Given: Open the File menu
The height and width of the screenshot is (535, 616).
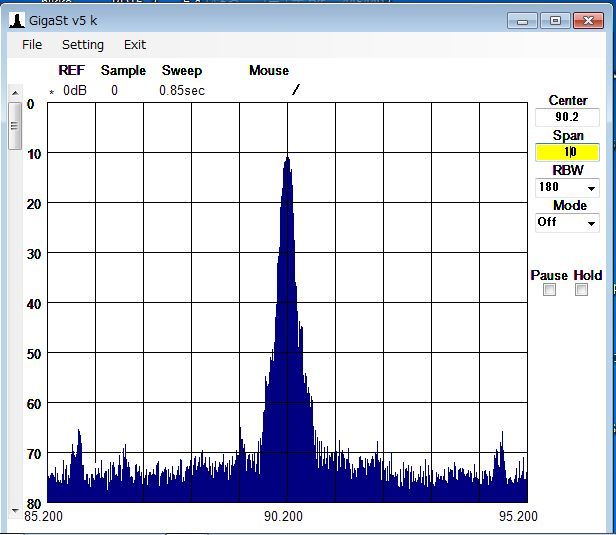Looking at the screenshot, I should coord(32,45).
